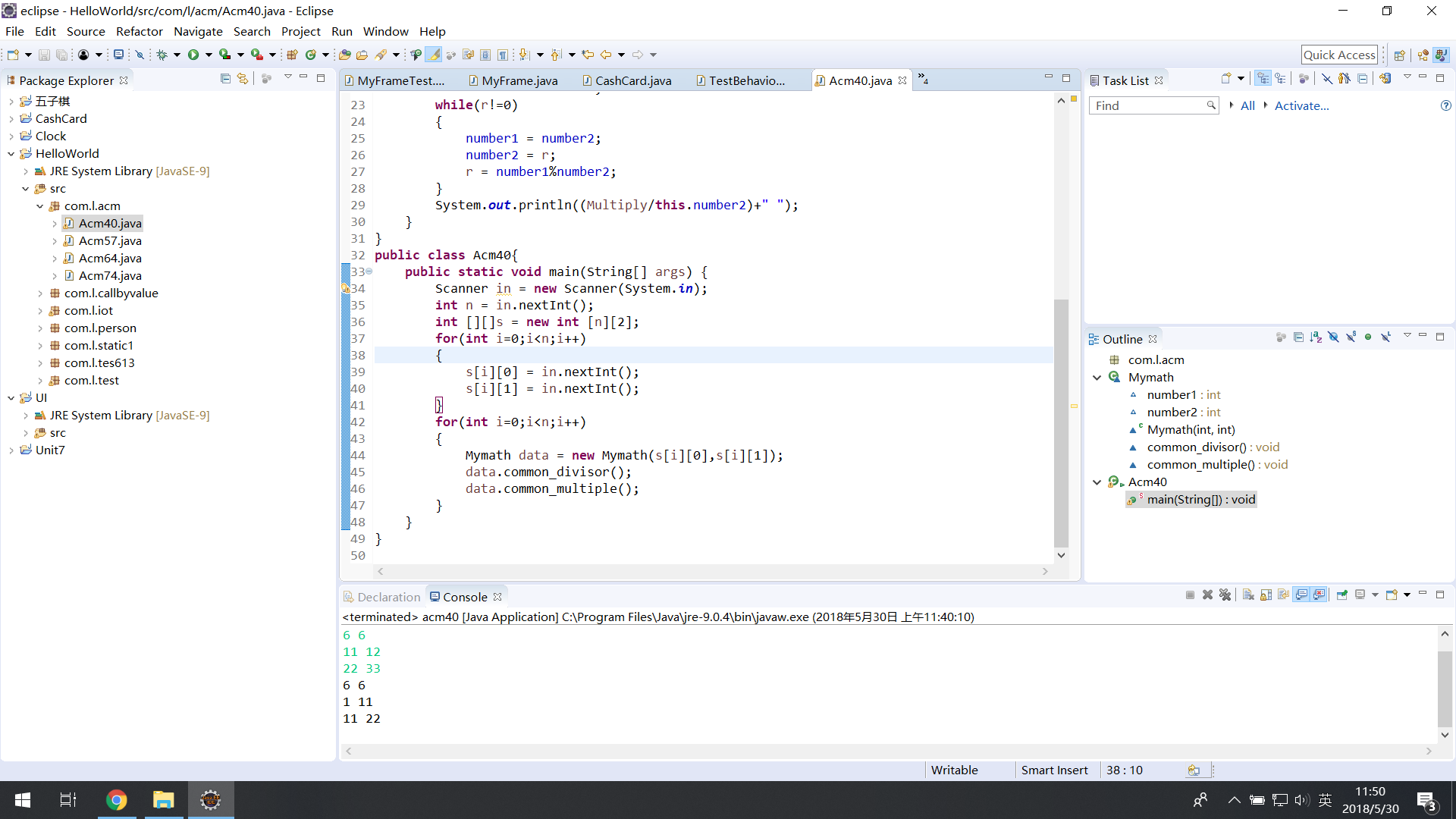Image resolution: width=1456 pixels, height=819 pixels.
Task: Click Activate... link in Task List
Action: coord(1301,105)
